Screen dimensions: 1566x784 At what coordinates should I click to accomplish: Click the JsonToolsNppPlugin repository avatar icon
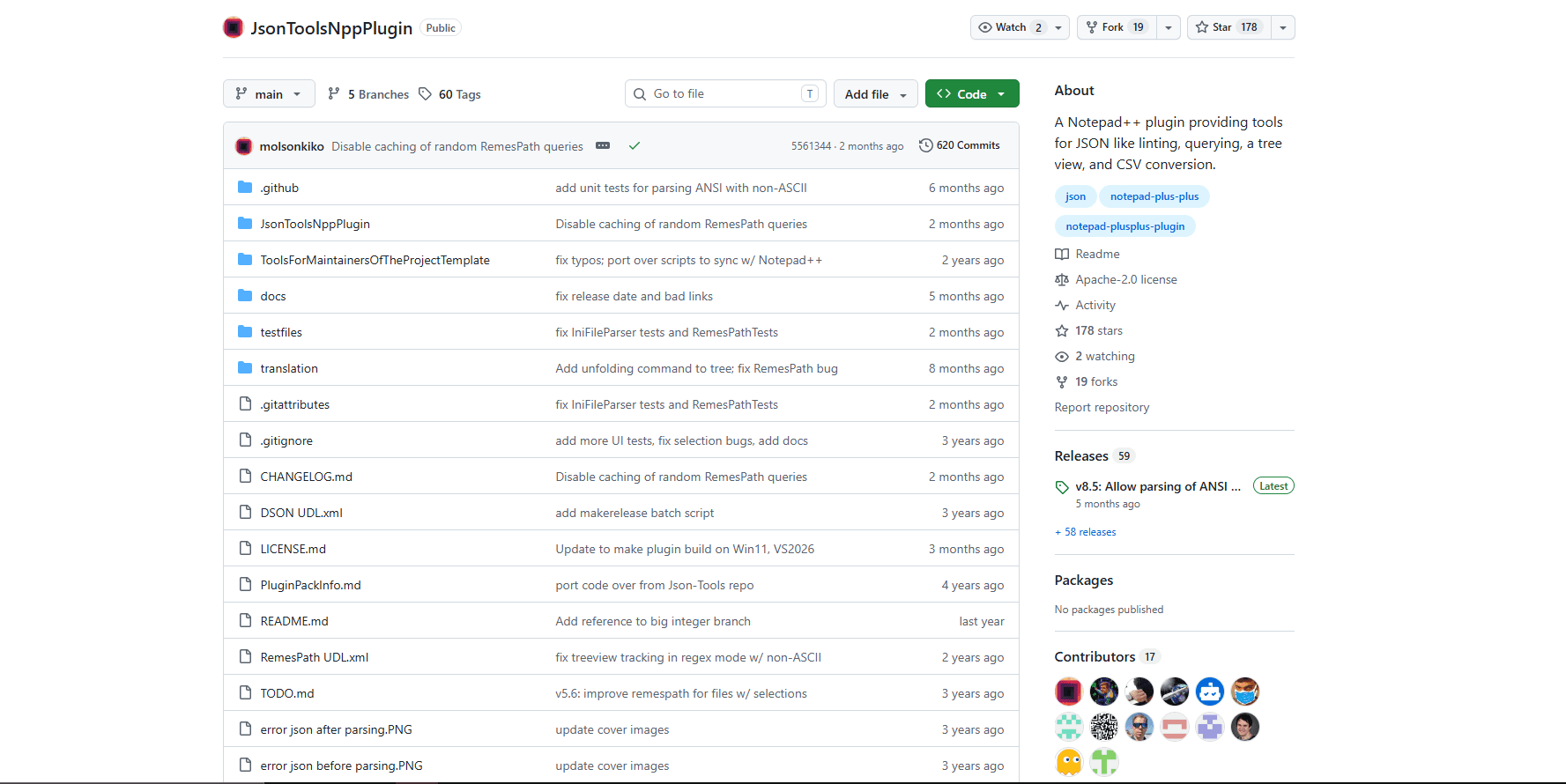pos(234,27)
